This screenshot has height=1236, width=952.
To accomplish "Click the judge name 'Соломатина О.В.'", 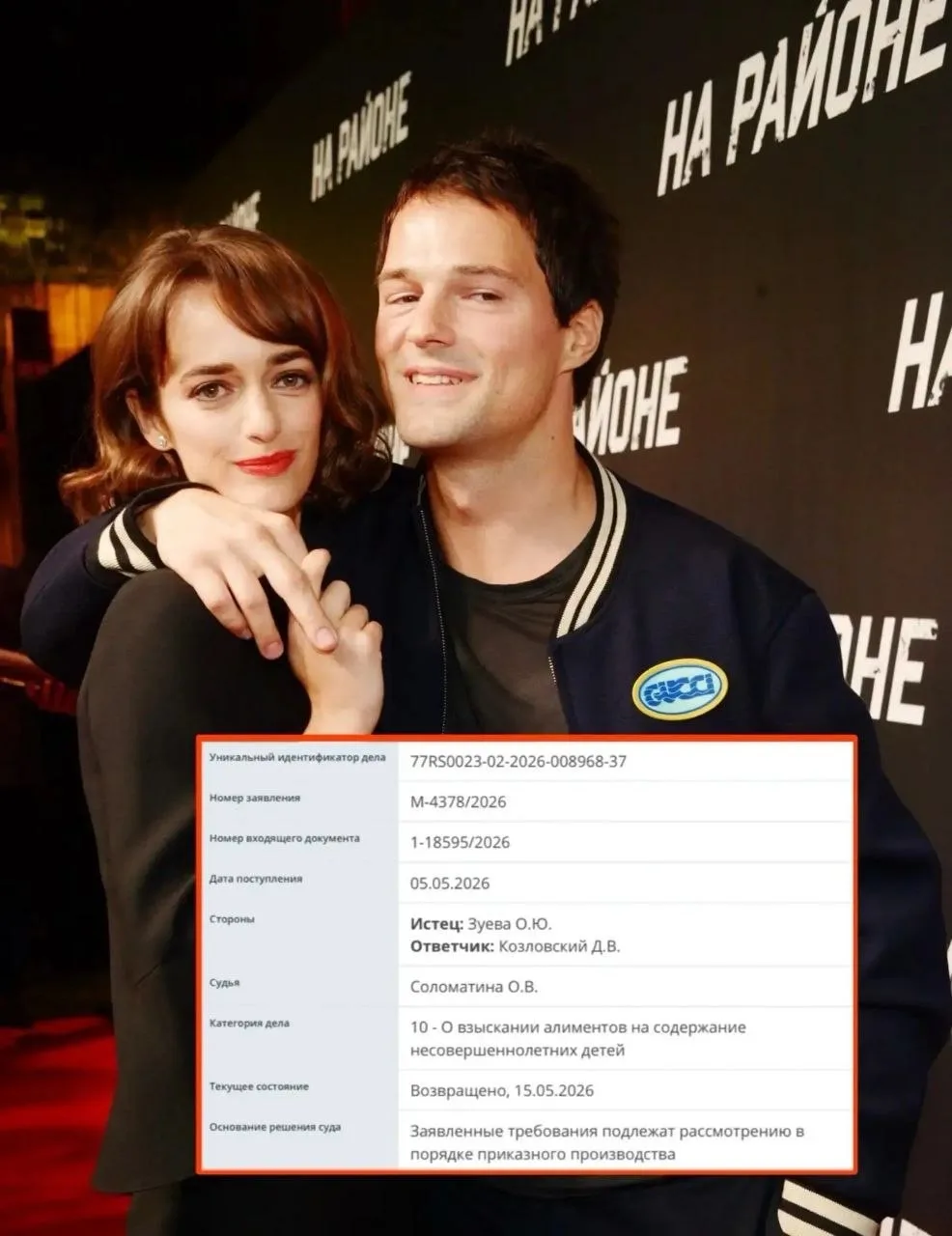I will (x=474, y=987).
